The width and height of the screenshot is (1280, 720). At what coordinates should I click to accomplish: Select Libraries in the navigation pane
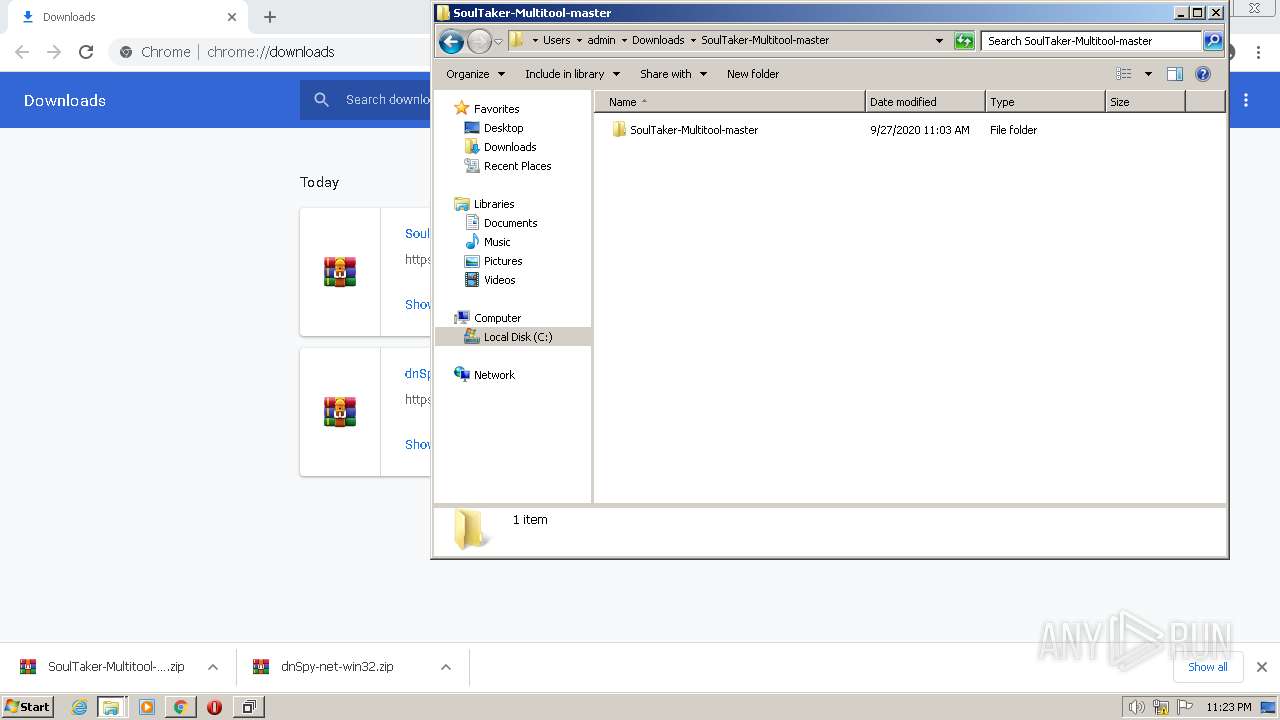click(485, 204)
